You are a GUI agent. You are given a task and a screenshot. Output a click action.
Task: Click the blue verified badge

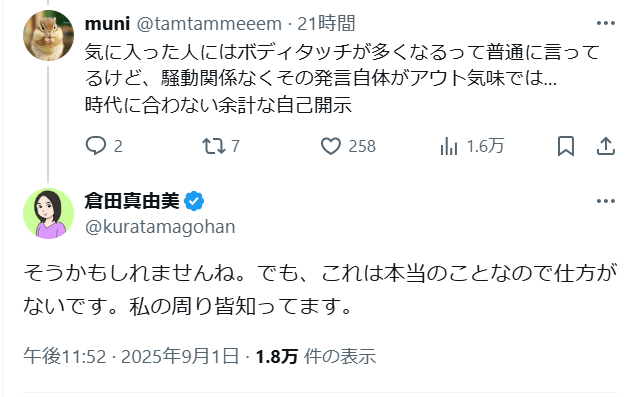tap(194, 201)
